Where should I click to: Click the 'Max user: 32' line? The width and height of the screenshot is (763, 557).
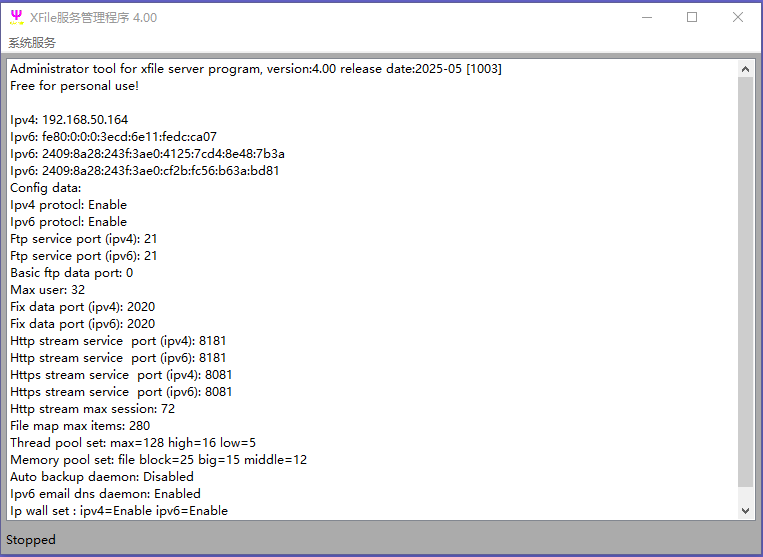[x=47, y=290]
